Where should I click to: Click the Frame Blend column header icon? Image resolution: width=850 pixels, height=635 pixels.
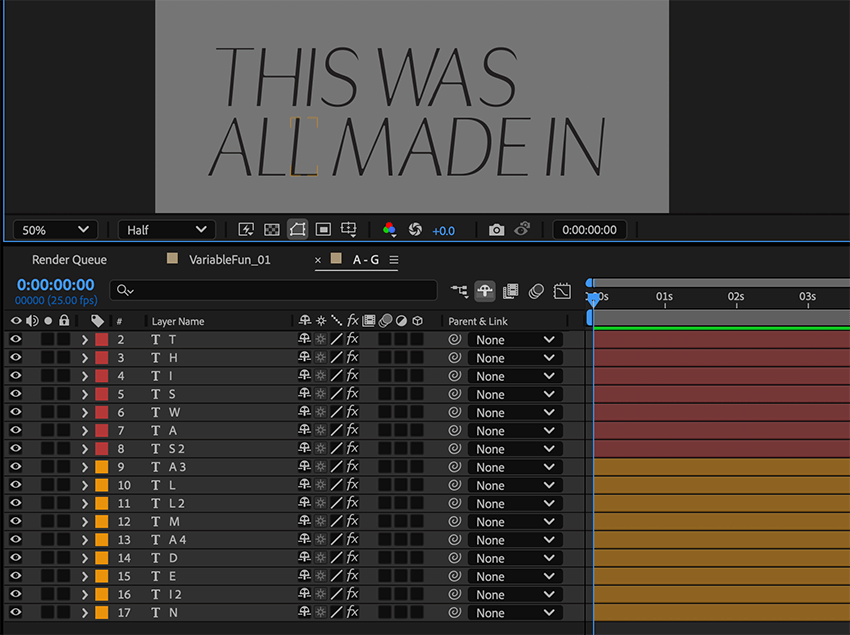coord(369,321)
